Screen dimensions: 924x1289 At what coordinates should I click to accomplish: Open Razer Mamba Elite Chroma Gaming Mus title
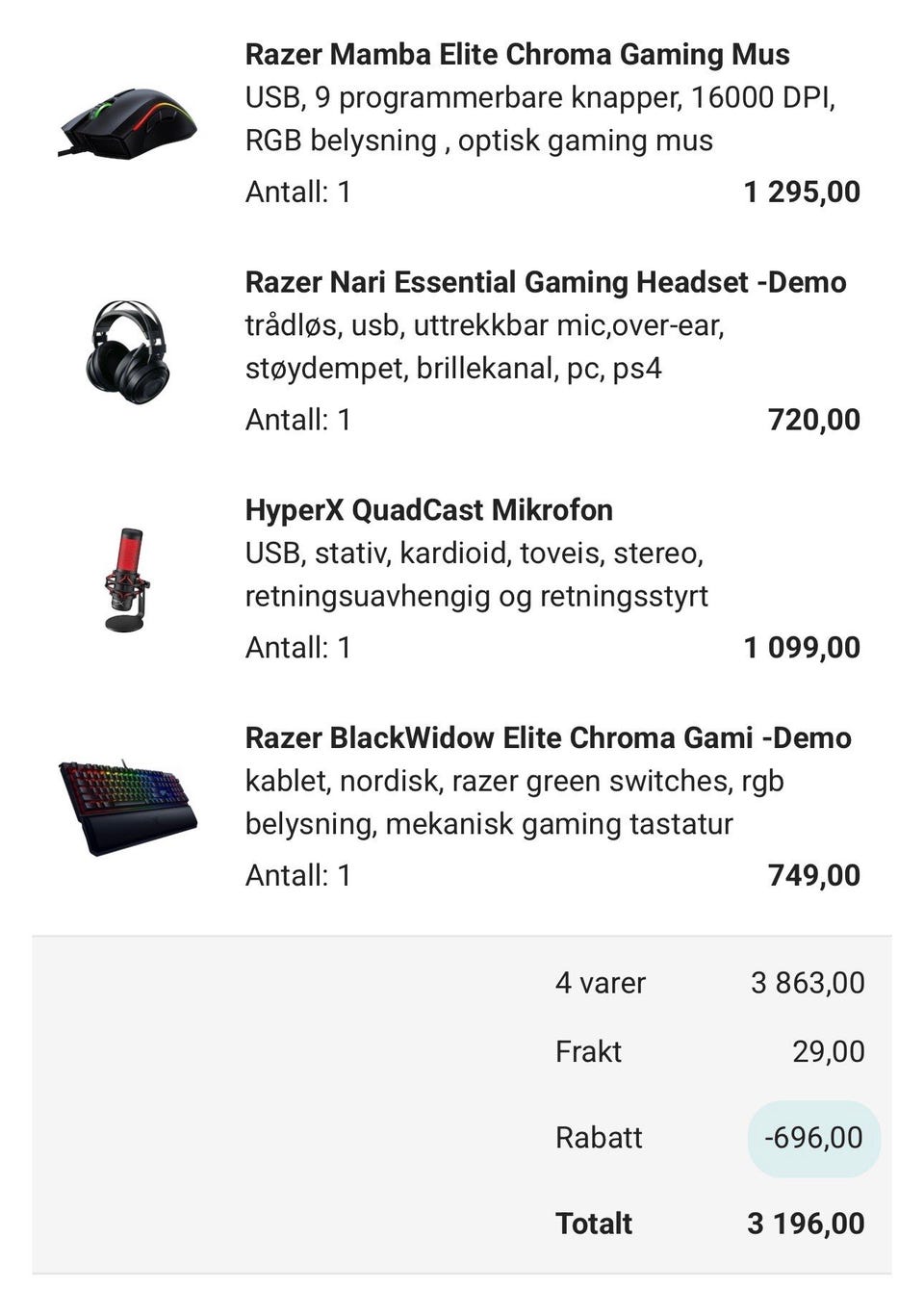tap(517, 55)
